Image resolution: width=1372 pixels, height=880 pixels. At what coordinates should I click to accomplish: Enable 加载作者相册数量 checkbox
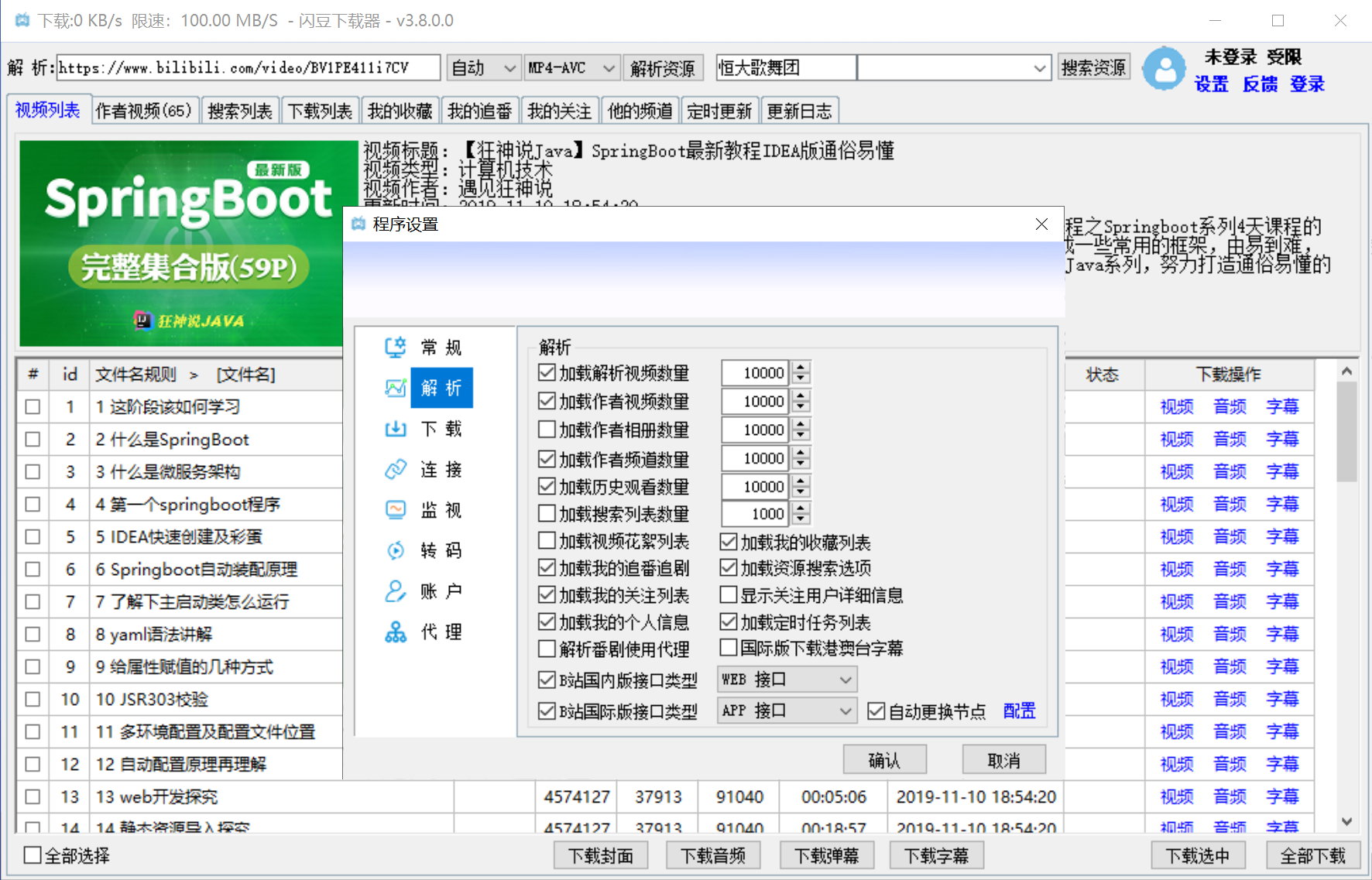pyautogui.click(x=547, y=430)
